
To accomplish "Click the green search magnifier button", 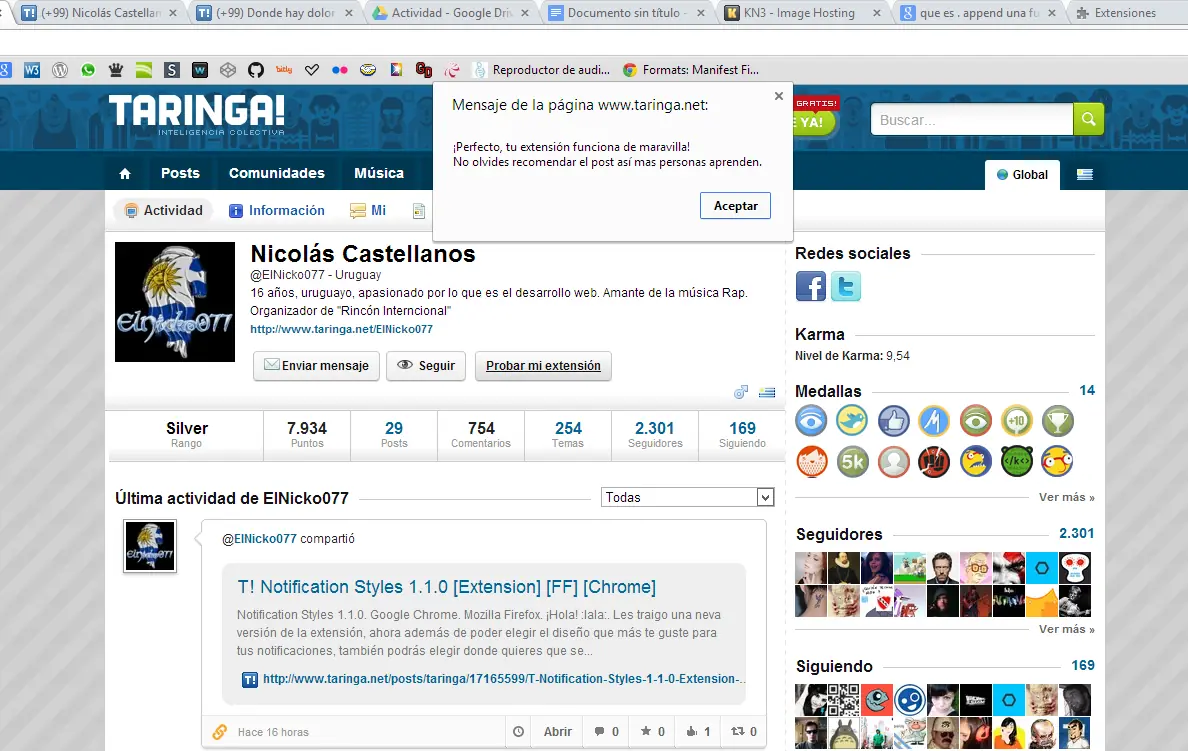I will point(1089,119).
